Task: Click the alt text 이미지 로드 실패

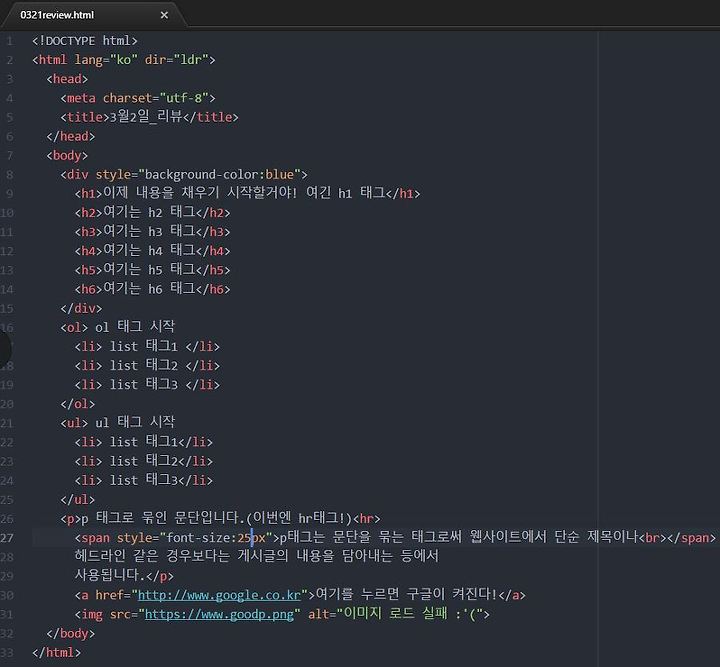Action: pyautogui.click(x=395, y=614)
